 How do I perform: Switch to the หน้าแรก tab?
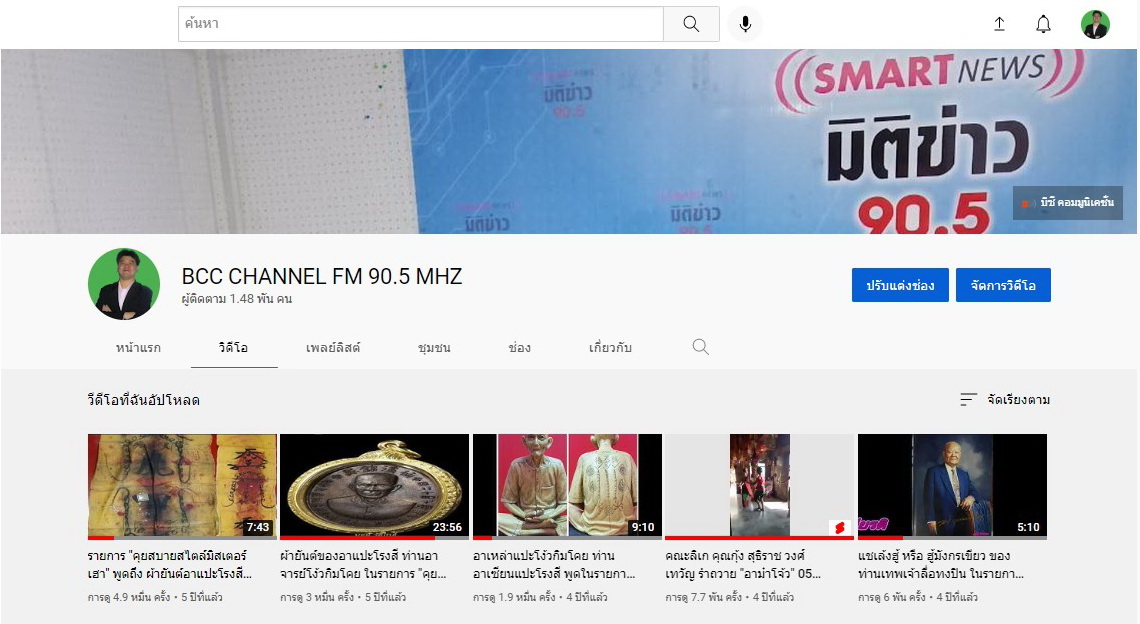click(x=138, y=348)
